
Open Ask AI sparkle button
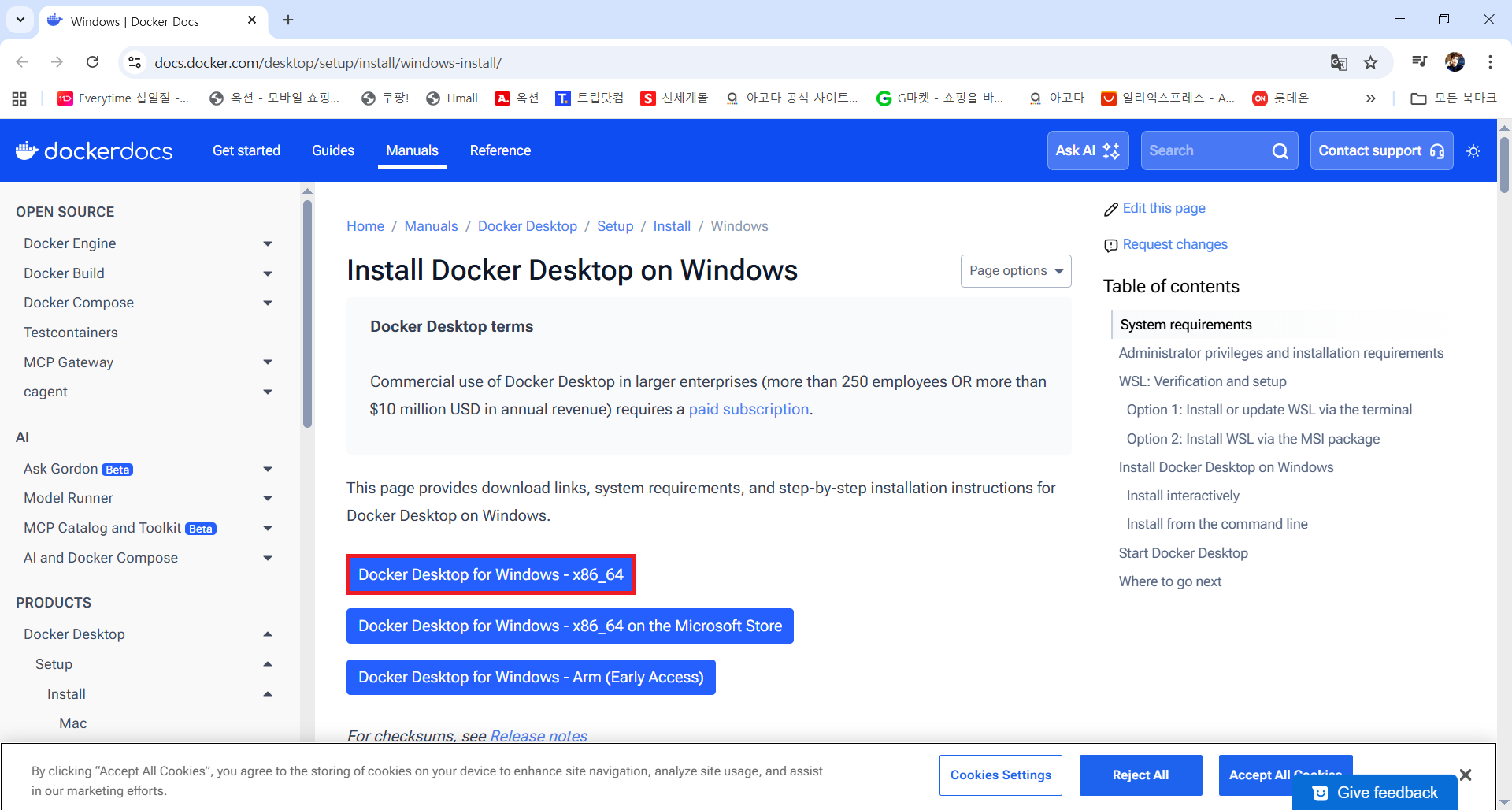(1088, 150)
